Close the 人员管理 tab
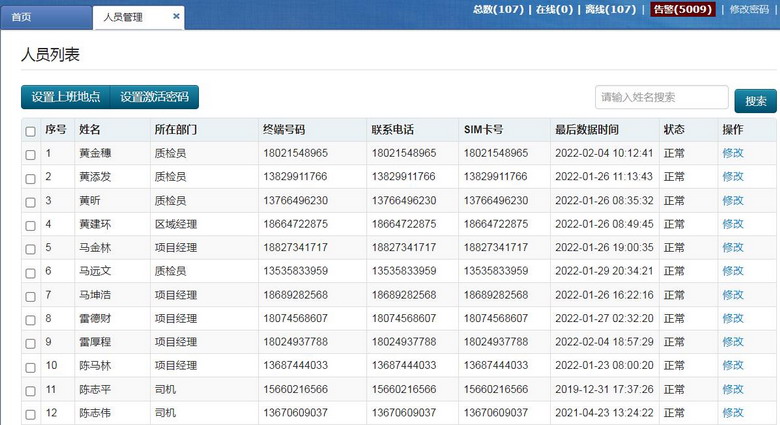The width and height of the screenshot is (780, 425). click(x=176, y=16)
